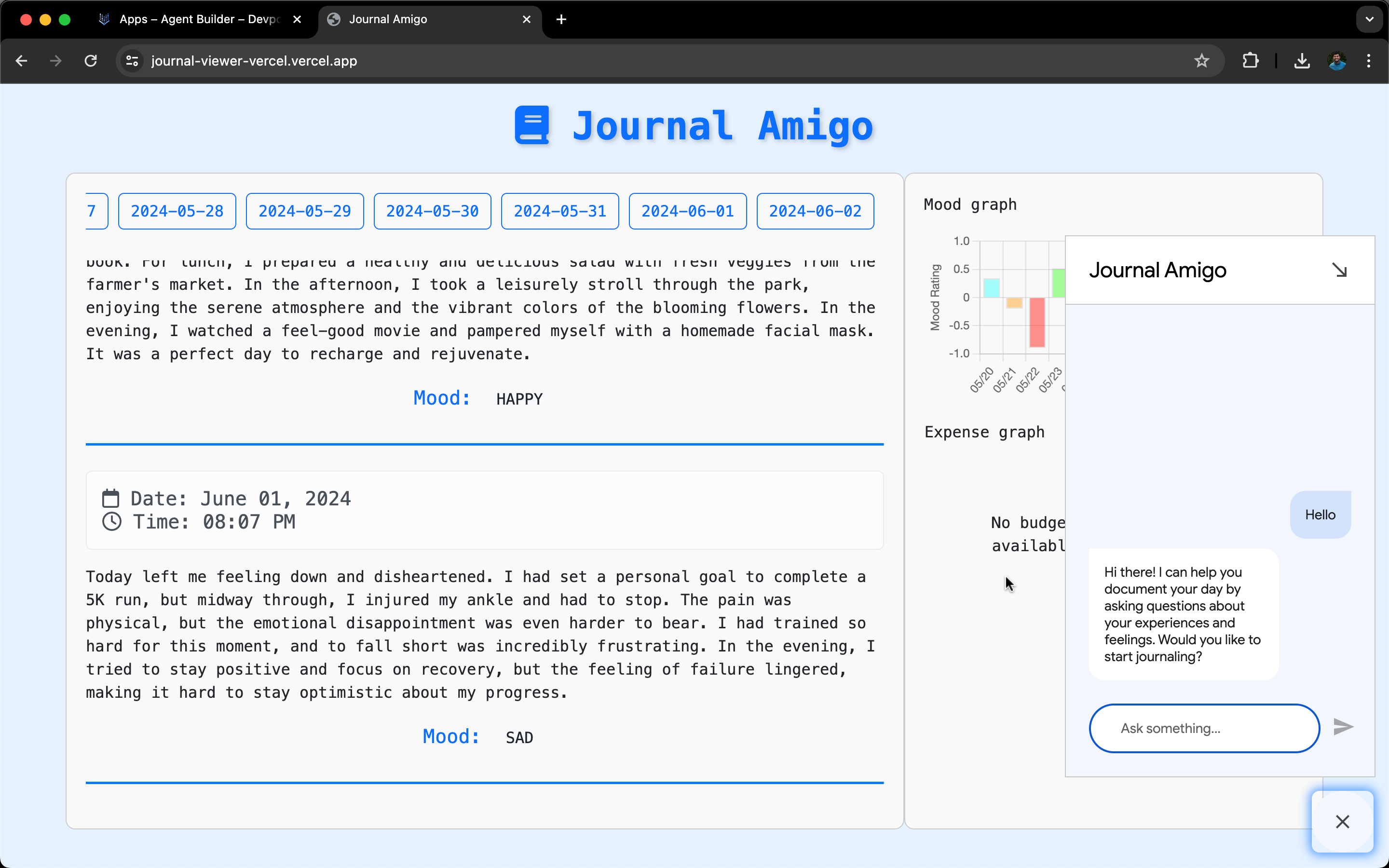
Task: Switch to Apps – Agent Builder tab
Action: click(x=198, y=19)
